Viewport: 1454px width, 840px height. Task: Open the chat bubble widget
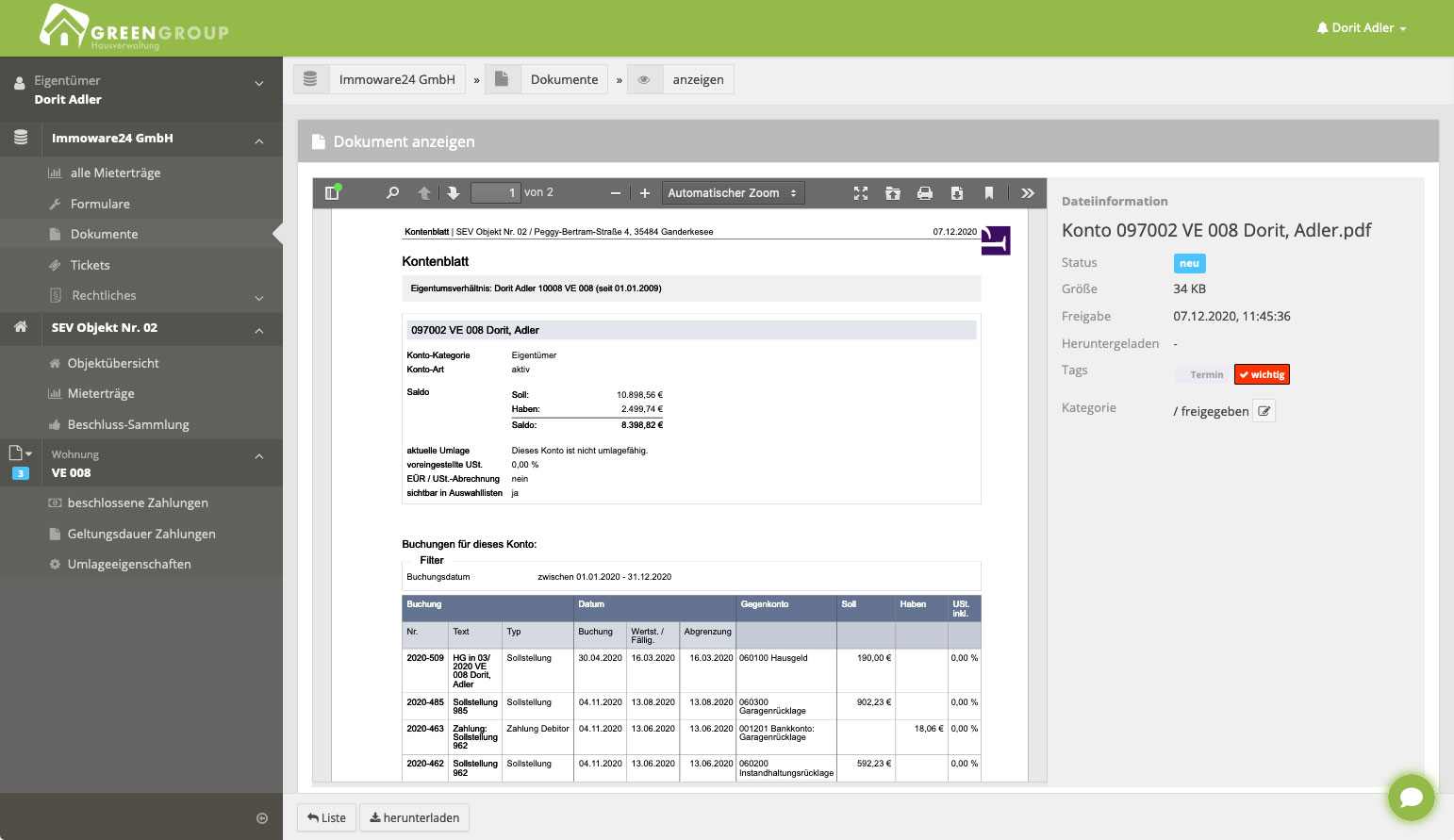1412,798
